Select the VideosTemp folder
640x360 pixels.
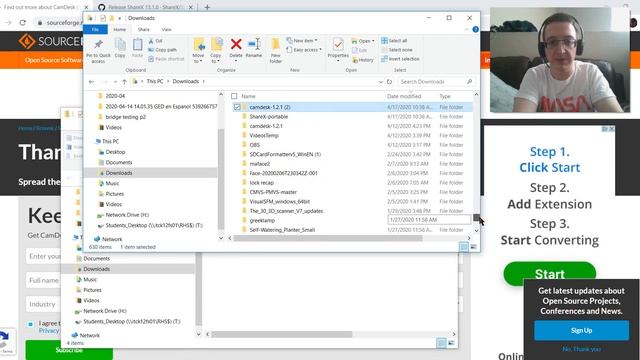[x=264, y=136]
